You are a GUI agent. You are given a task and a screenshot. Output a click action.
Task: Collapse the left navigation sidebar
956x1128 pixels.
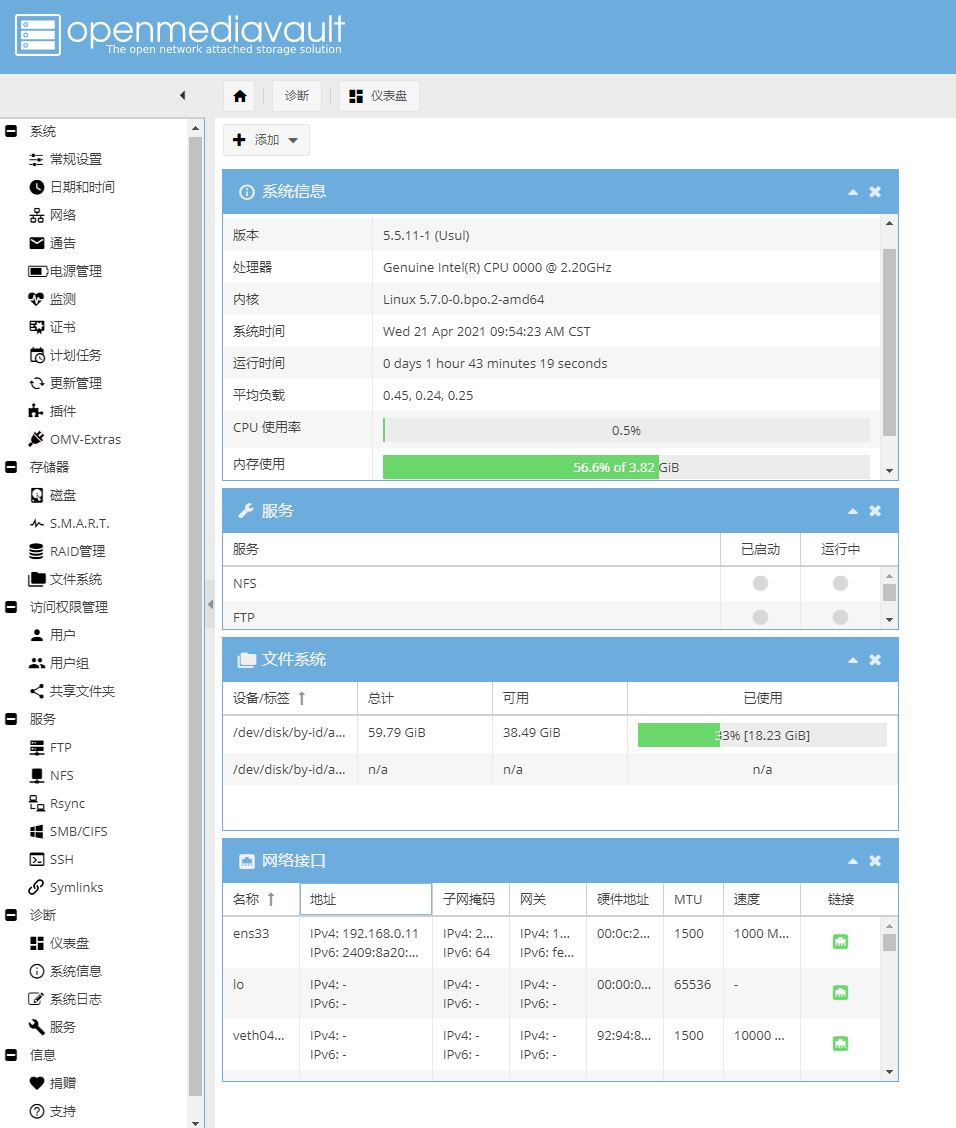[182, 96]
